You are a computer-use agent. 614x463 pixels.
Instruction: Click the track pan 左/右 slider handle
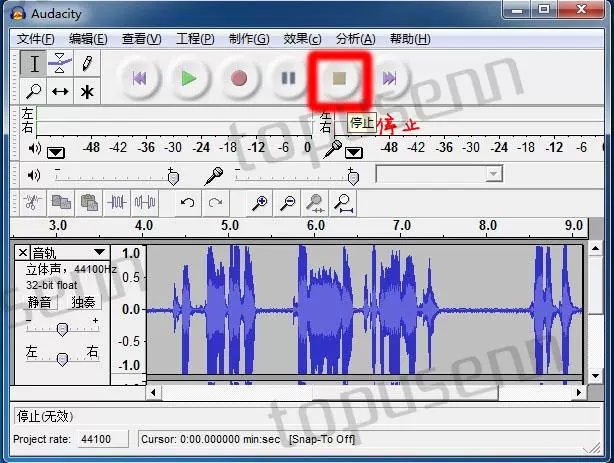point(62,359)
